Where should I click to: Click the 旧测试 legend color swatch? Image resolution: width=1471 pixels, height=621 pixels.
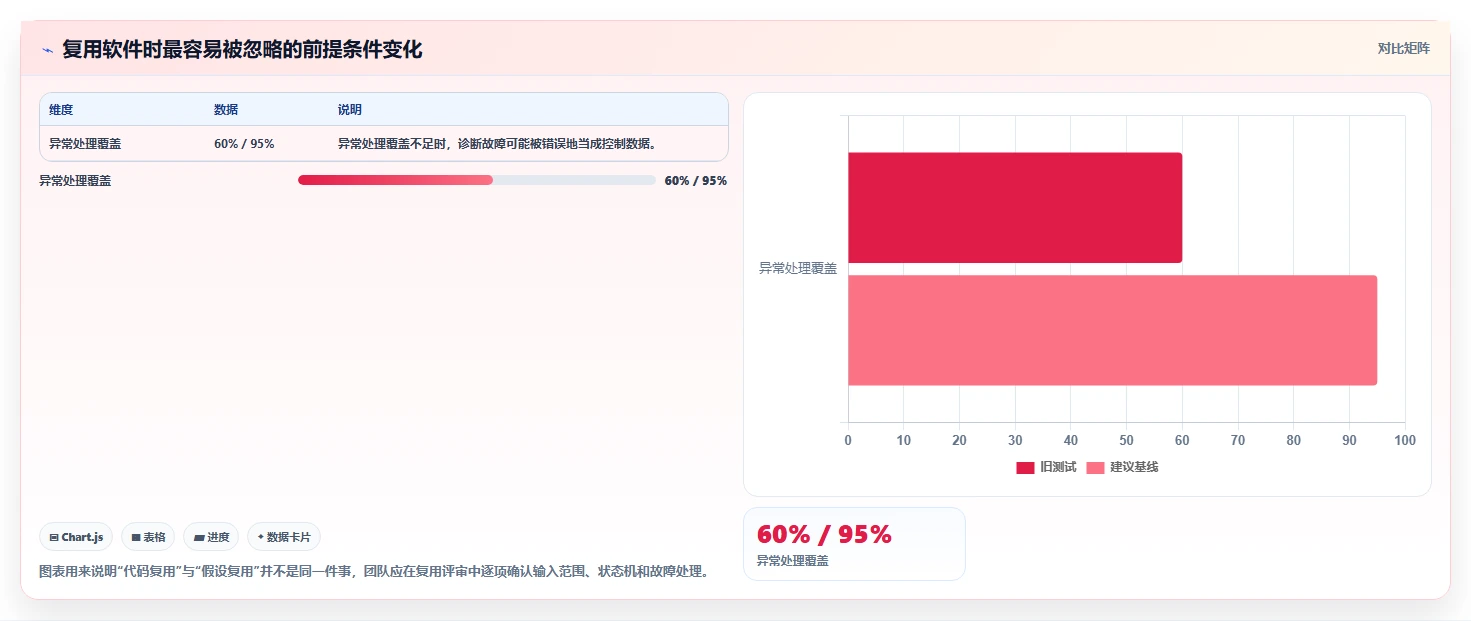pos(1025,468)
